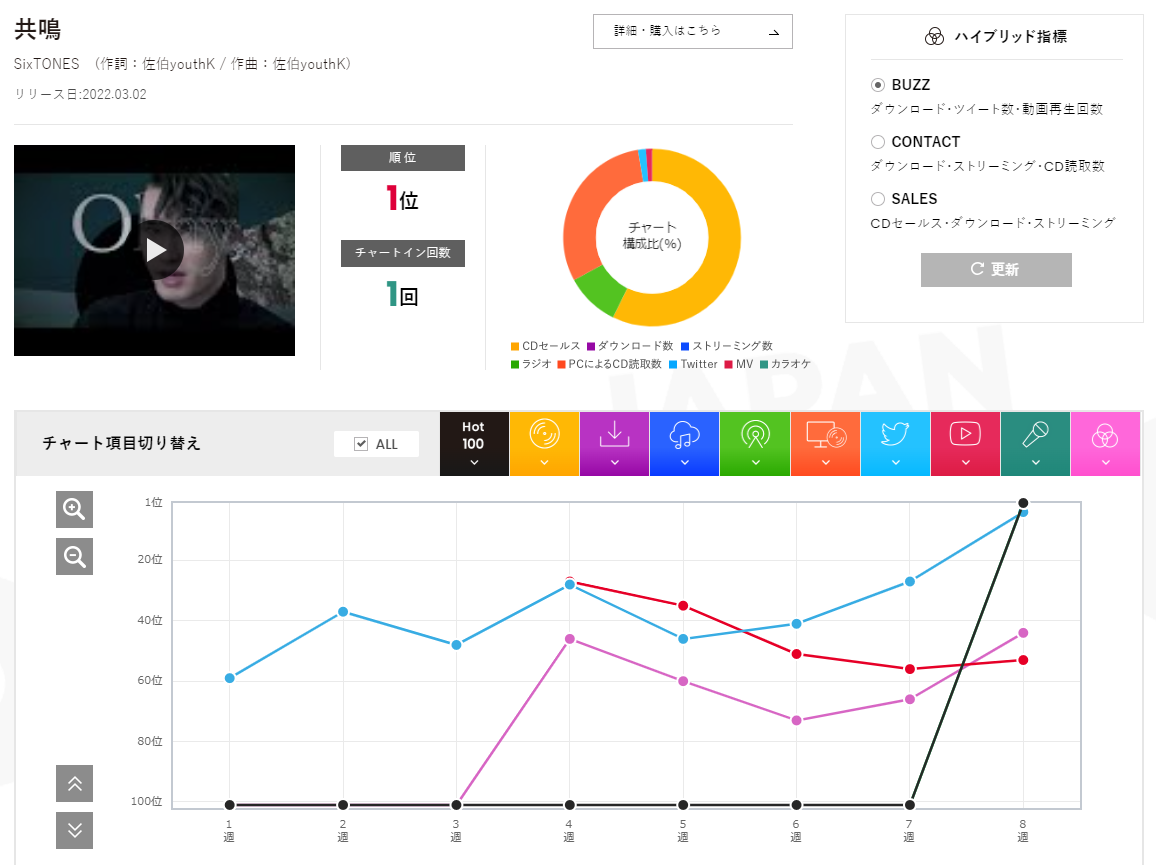Click the hybrid indicator icon in sidebar header
Screen dimensions: 1156x865
coord(934,36)
